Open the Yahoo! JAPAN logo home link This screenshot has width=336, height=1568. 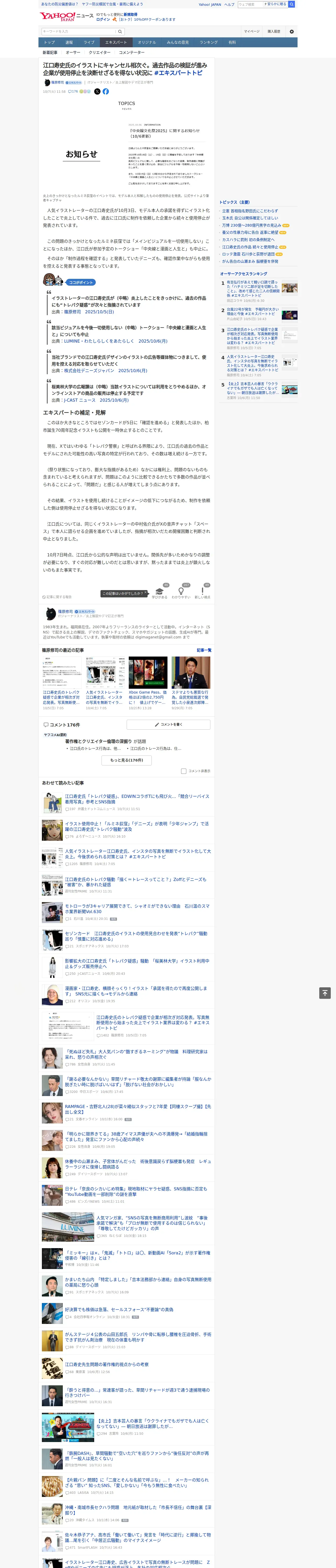pyautogui.click(x=57, y=16)
